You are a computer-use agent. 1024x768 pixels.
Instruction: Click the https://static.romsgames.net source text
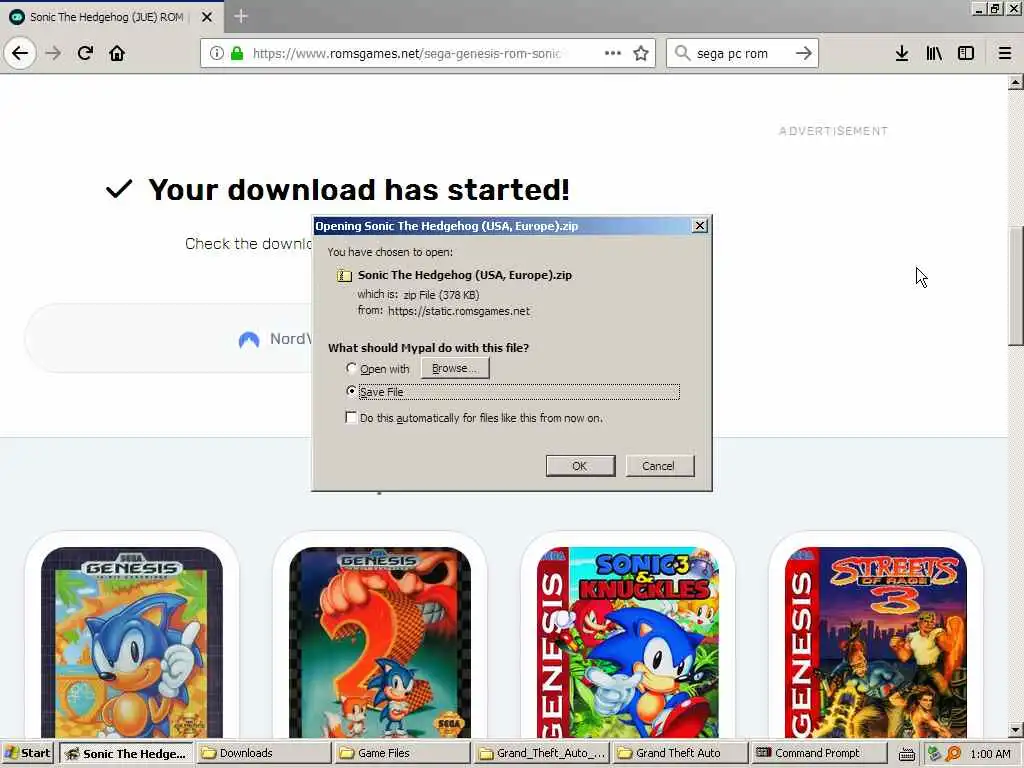point(459,312)
